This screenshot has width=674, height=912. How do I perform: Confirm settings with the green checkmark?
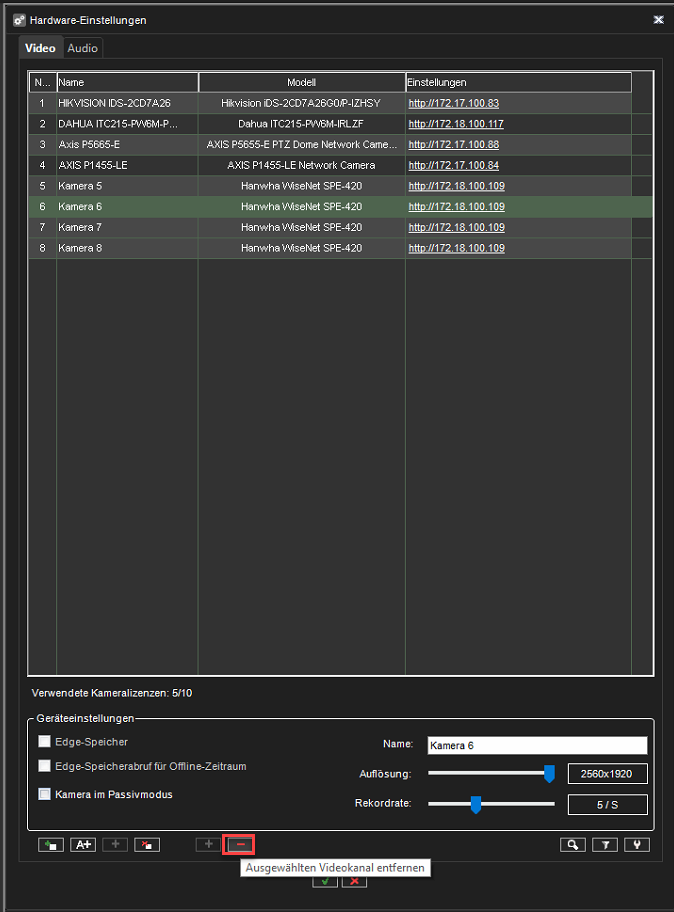pyautogui.click(x=324, y=882)
